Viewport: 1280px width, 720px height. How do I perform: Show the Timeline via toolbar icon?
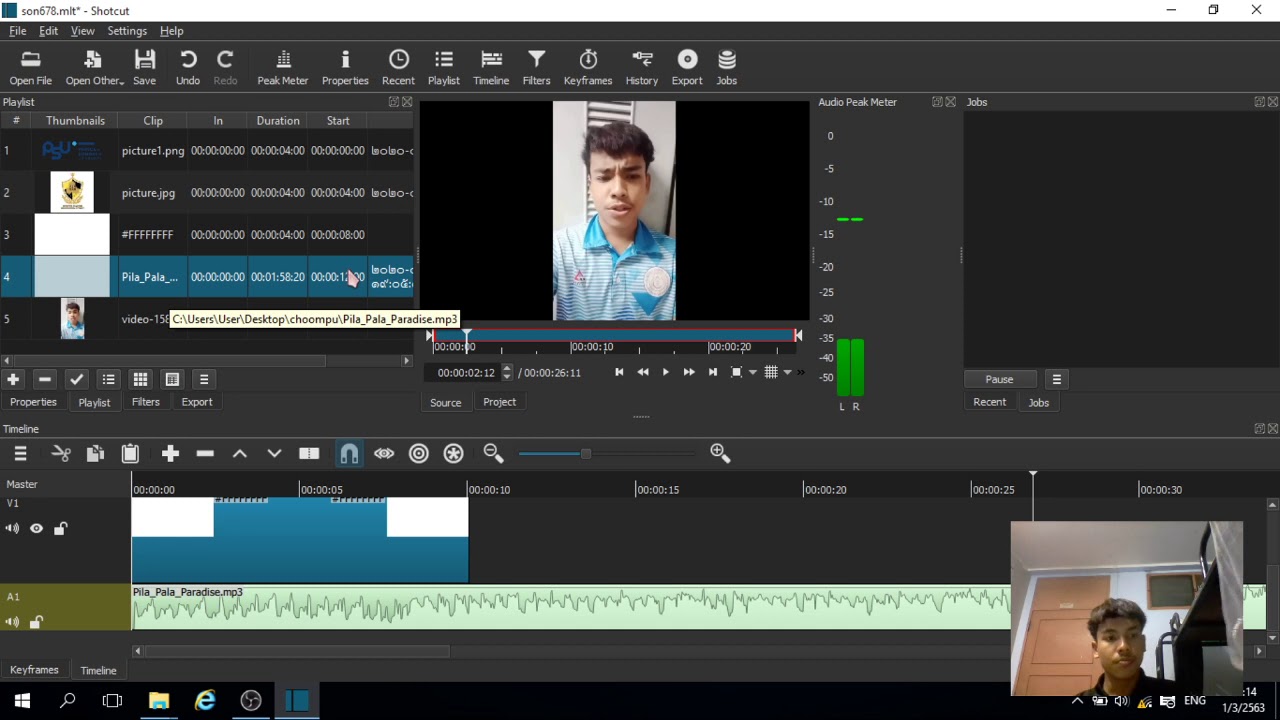tap(491, 68)
